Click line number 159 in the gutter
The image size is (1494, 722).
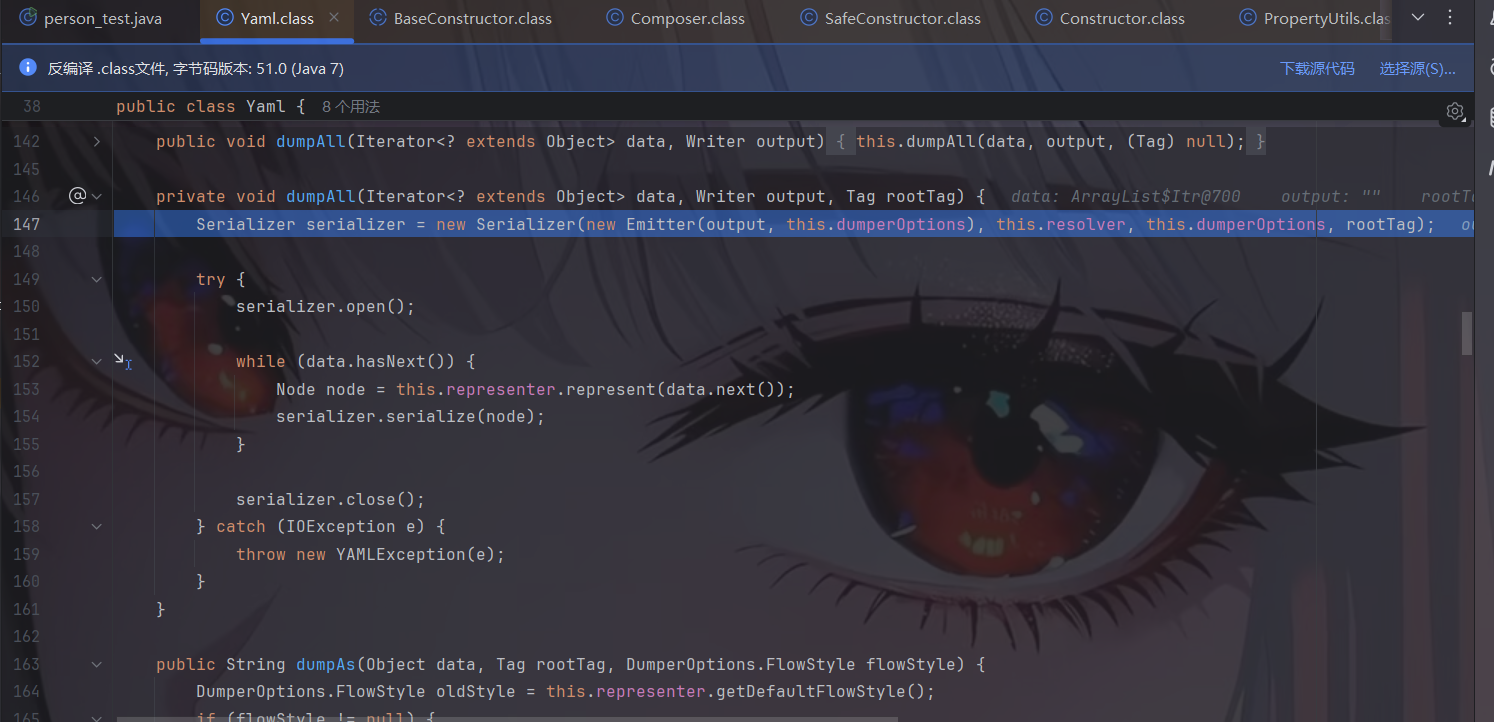[x=27, y=554]
